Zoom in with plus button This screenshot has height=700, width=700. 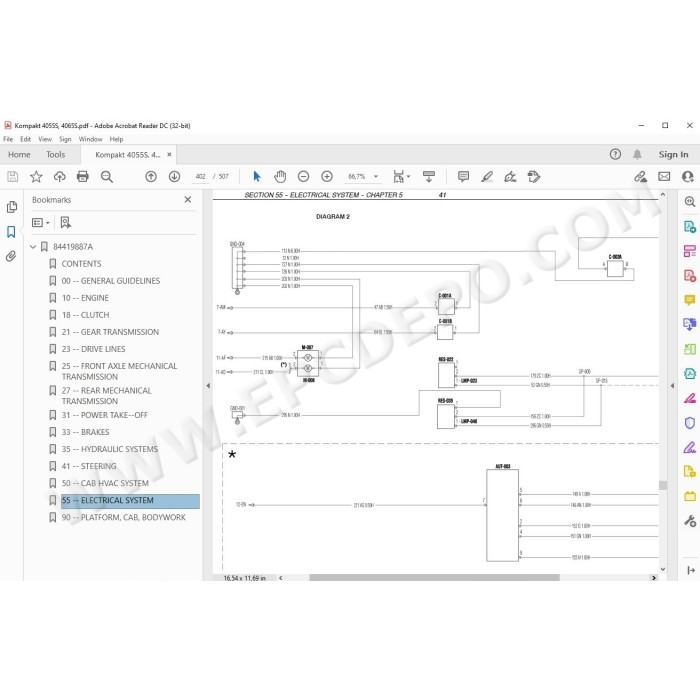click(x=327, y=177)
